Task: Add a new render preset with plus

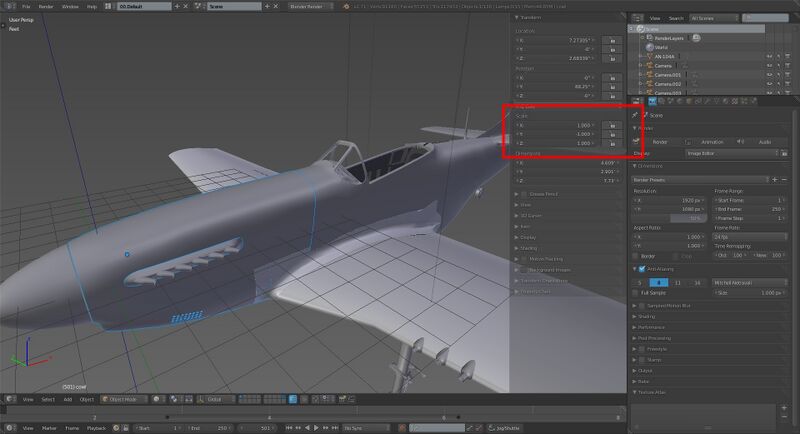Action: pos(775,180)
